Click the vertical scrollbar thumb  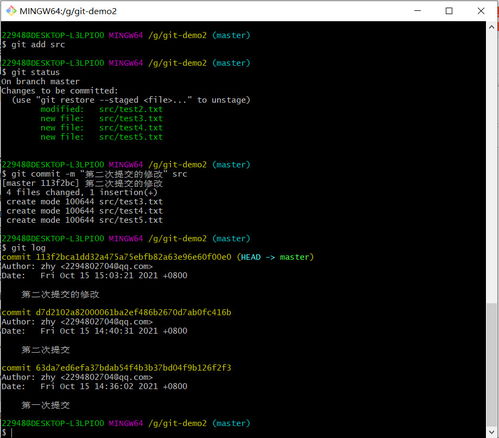tap(491, 365)
